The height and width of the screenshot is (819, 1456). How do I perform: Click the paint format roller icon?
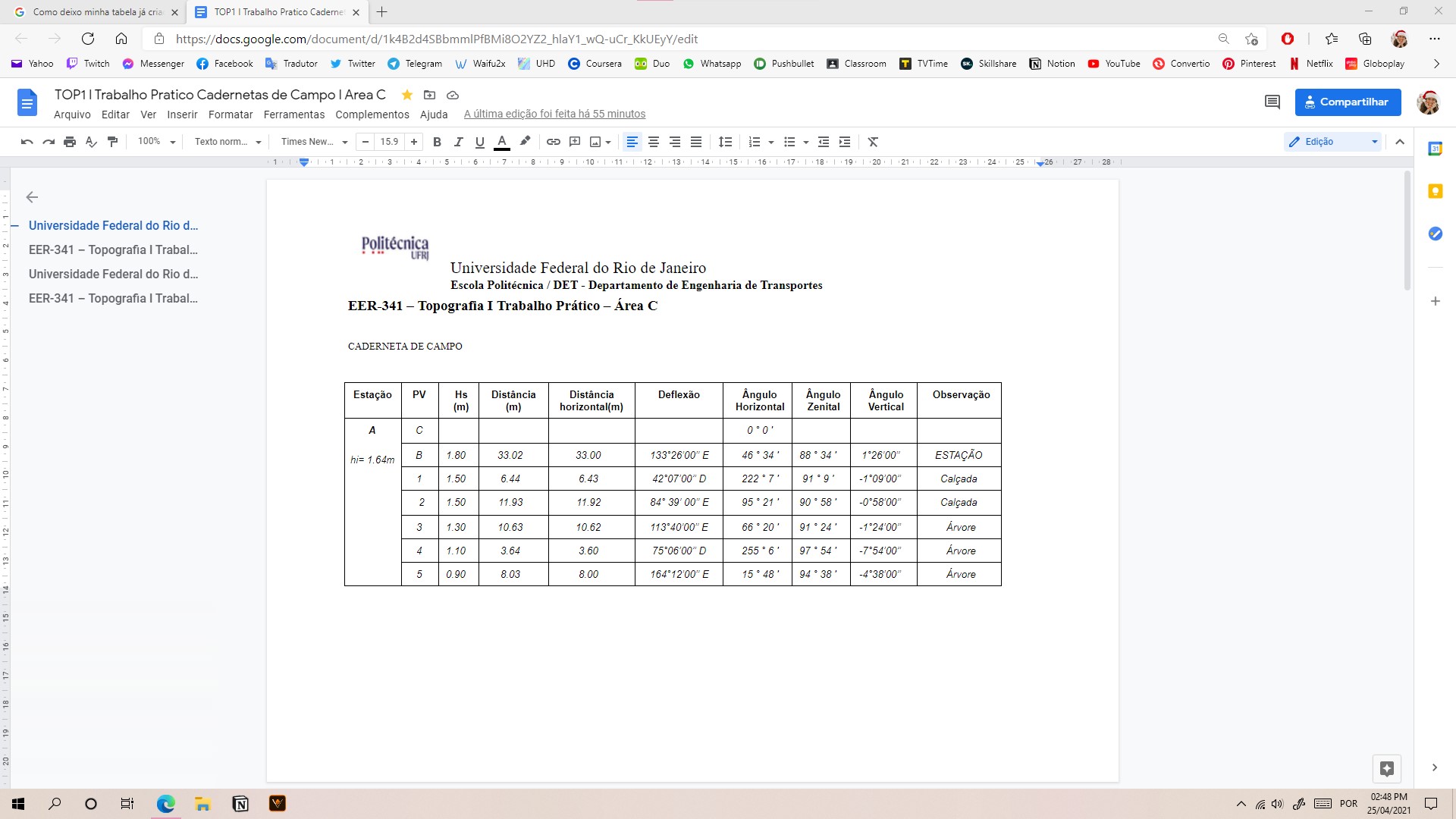(113, 142)
